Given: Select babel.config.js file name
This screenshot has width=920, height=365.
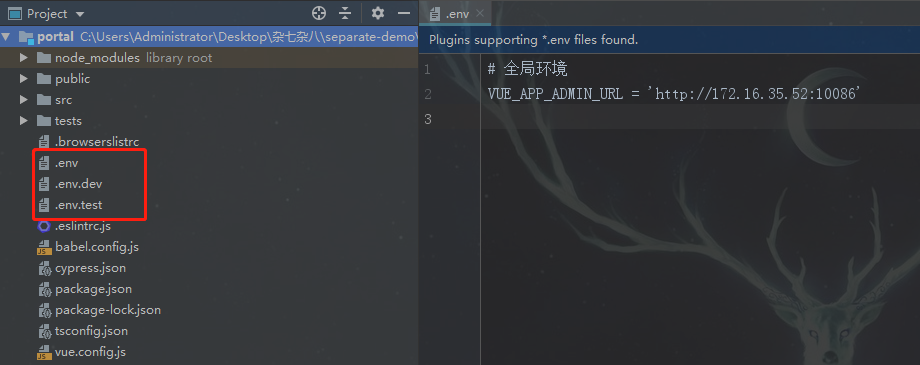Looking at the screenshot, I should (x=97, y=247).
